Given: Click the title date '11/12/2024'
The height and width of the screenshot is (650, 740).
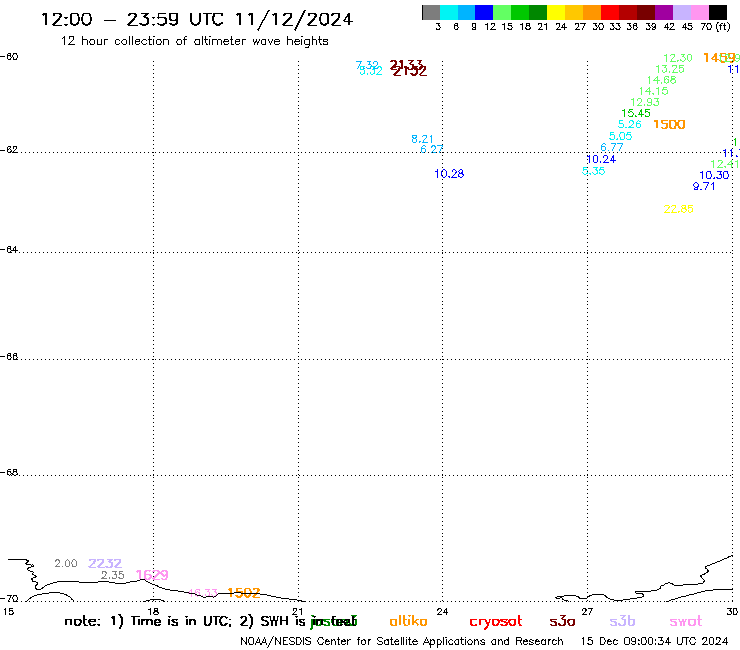Looking at the screenshot, I should point(294,20).
